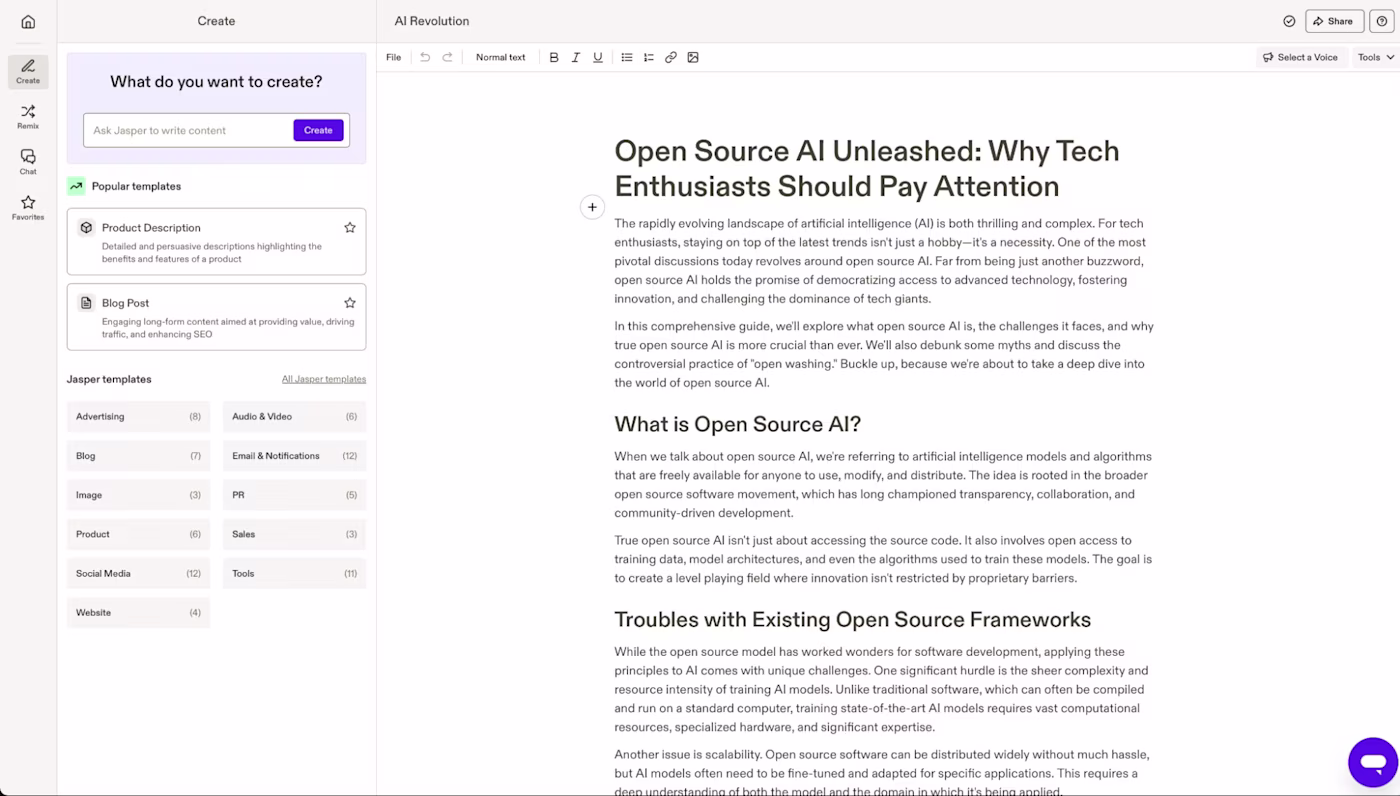Click the purple Create button

318,130
